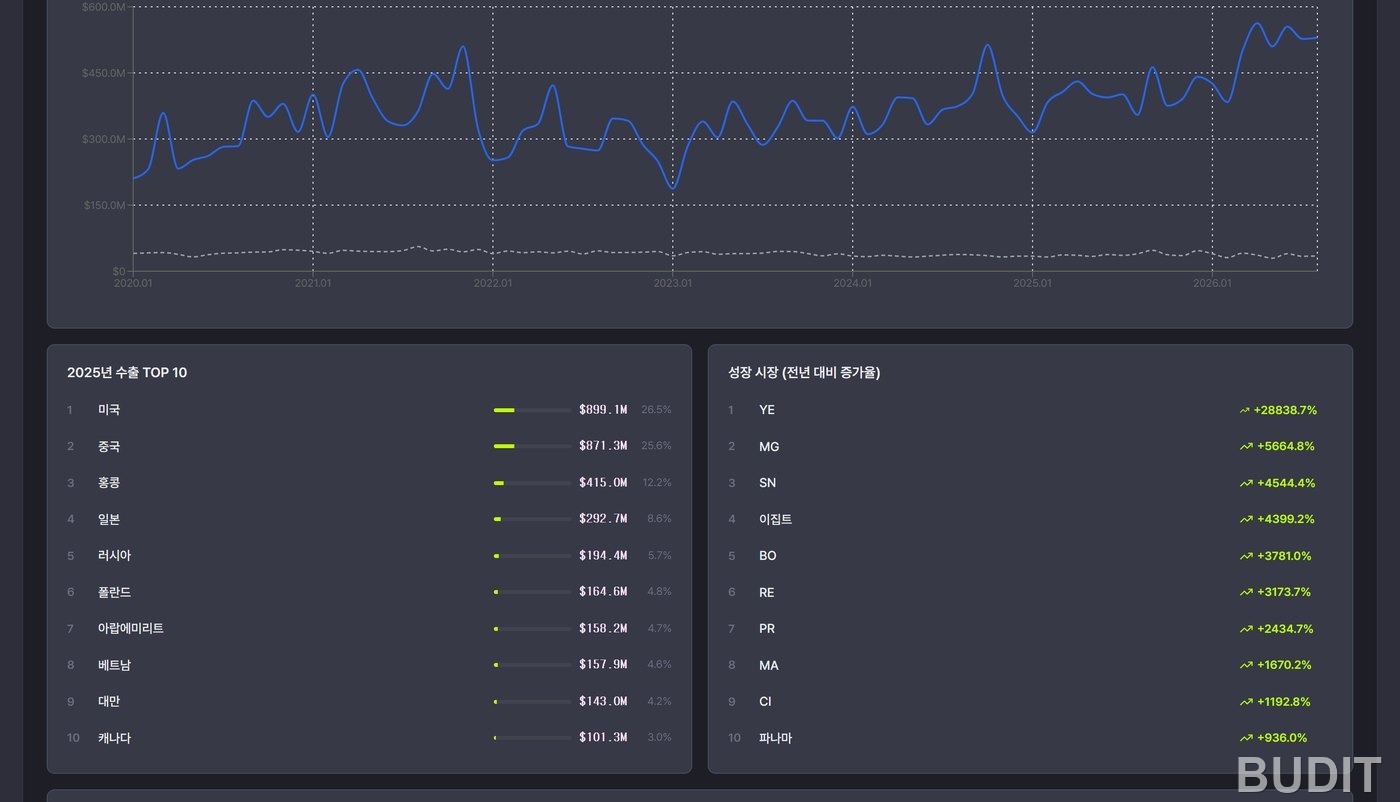Click the 25.6% share value
Screen dimensions: 1400x802
(x=656, y=447)
